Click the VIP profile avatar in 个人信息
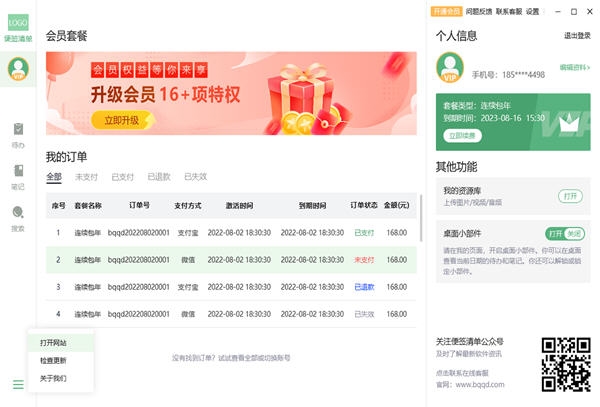600x407 pixels. [x=451, y=68]
